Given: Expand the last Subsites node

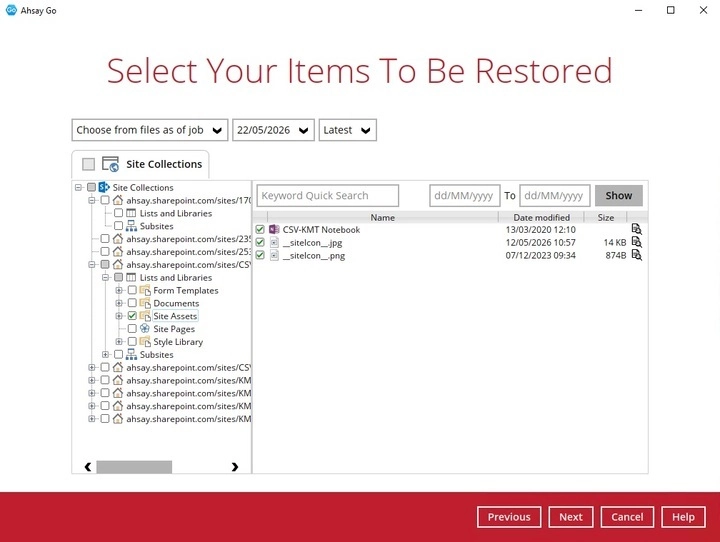Looking at the screenshot, I should click(105, 354).
